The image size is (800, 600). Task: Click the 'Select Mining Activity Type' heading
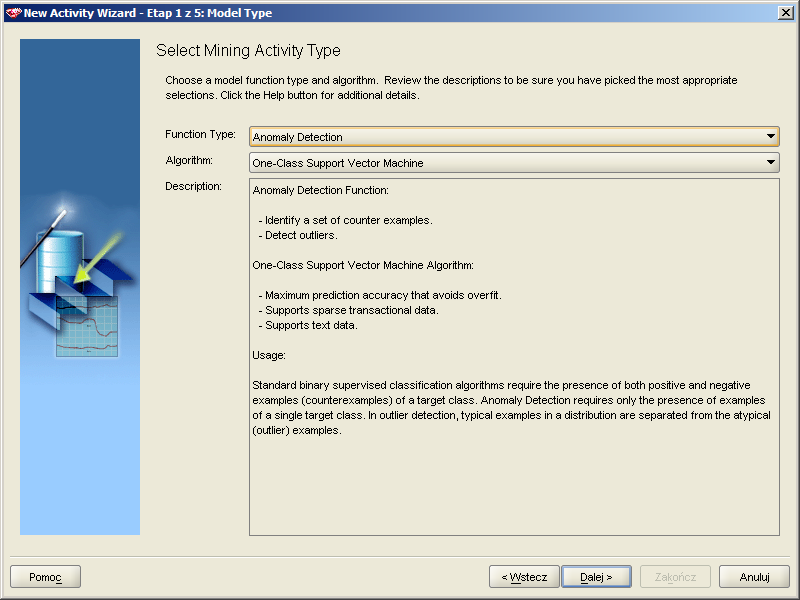(x=248, y=51)
